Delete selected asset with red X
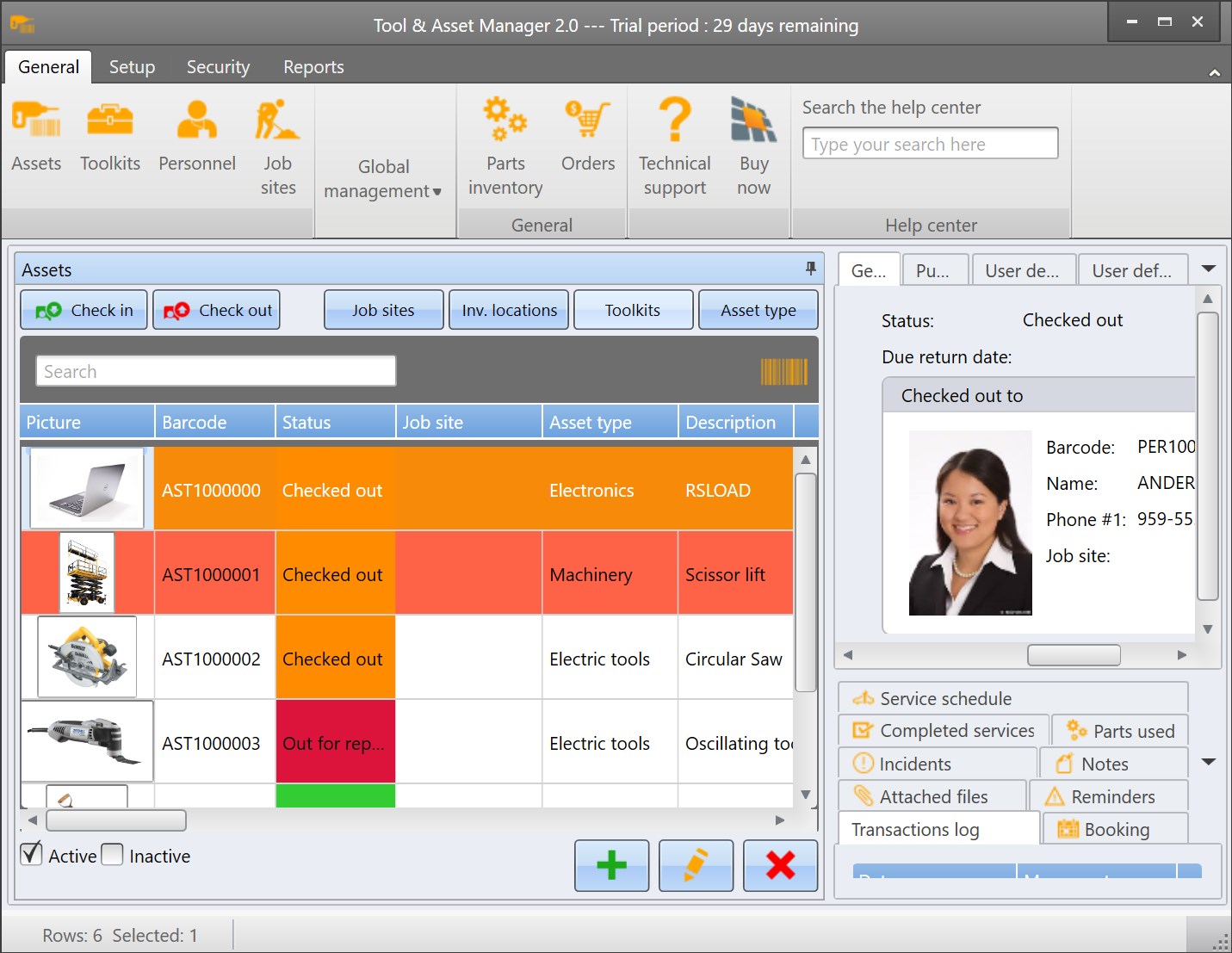Viewport: 1232px width, 953px height. click(x=780, y=865)
